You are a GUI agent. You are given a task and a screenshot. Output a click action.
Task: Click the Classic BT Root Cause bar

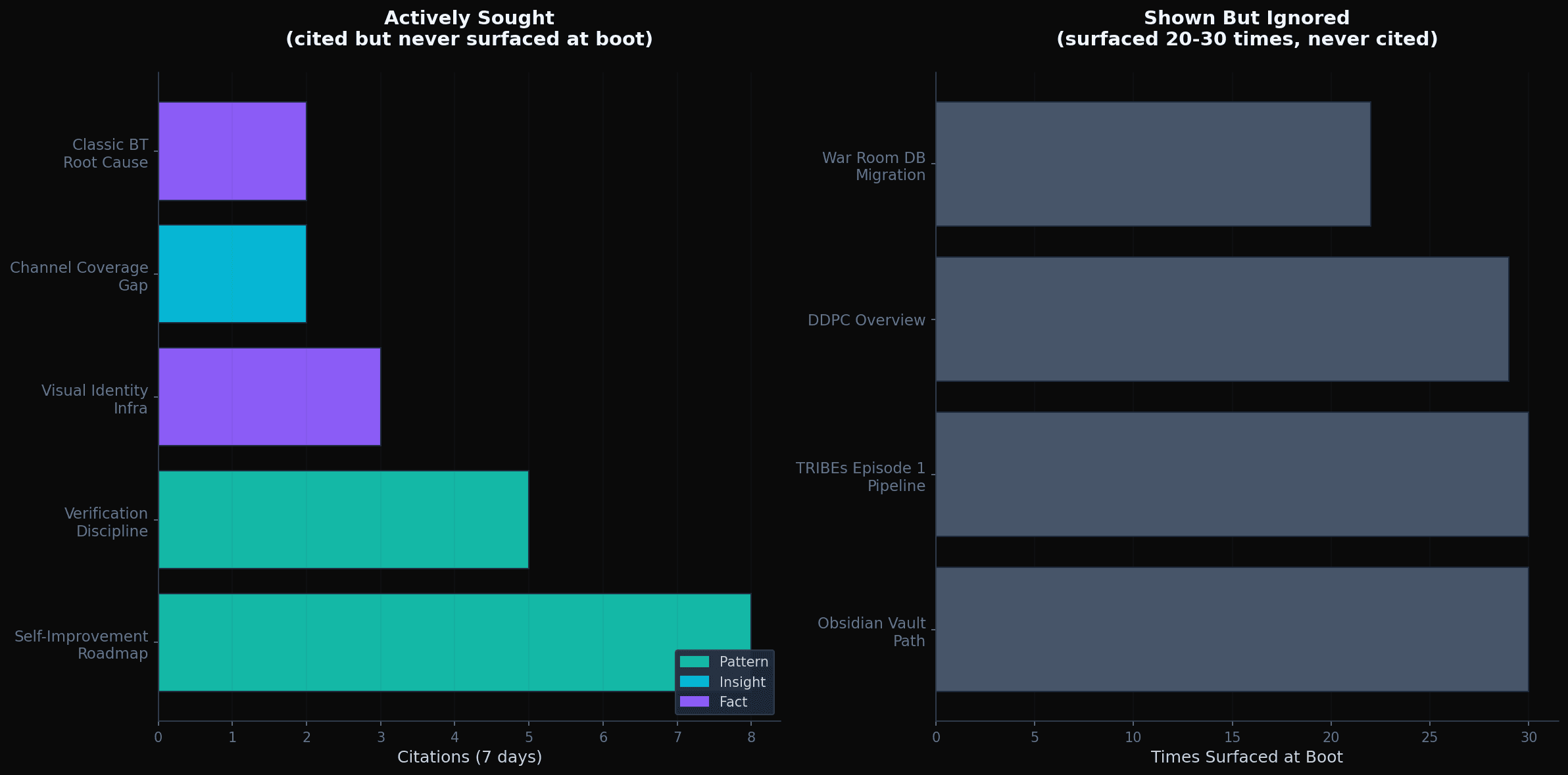(x=232, y=151)
